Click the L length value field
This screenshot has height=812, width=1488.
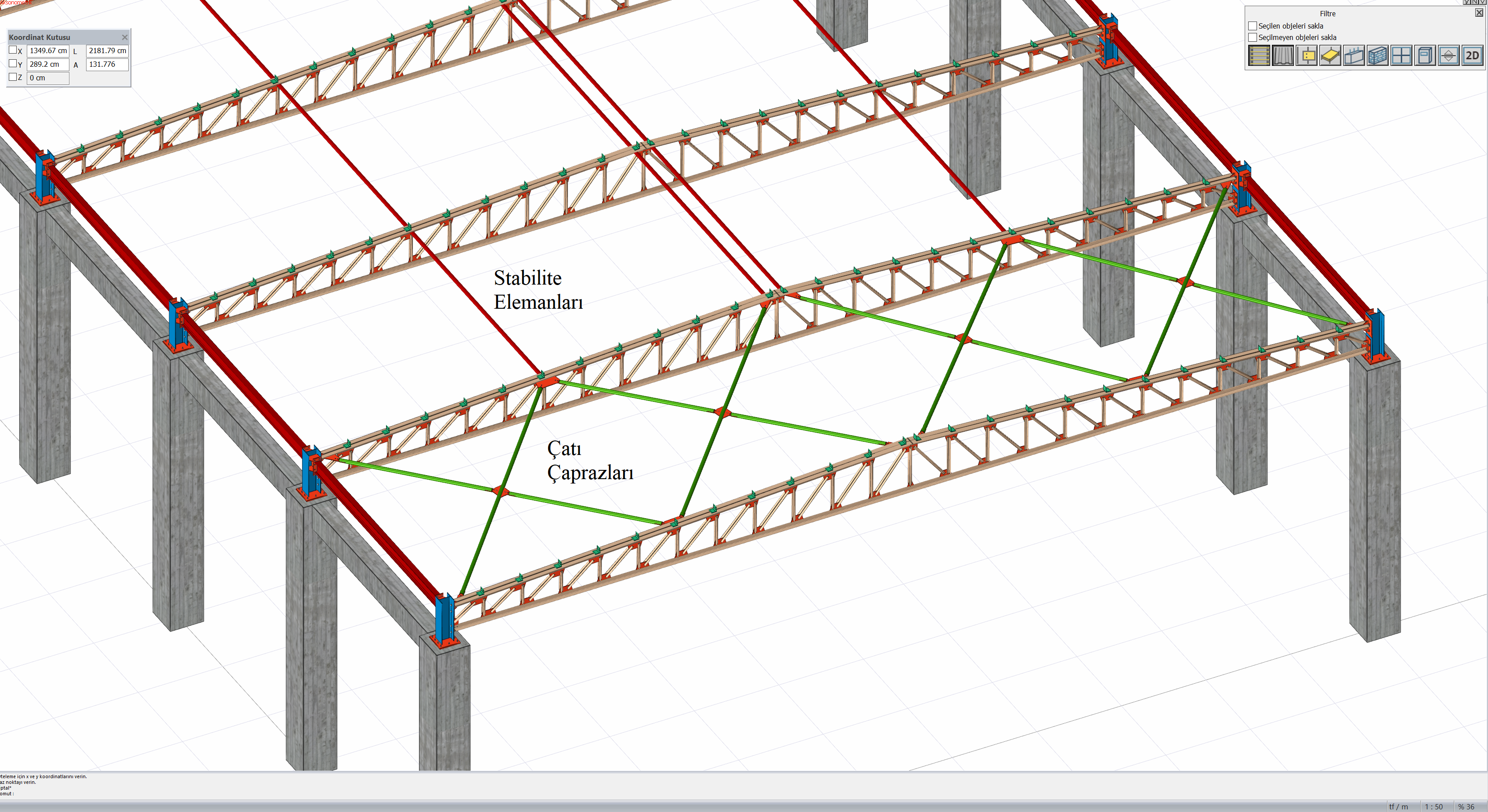(107, 51)
